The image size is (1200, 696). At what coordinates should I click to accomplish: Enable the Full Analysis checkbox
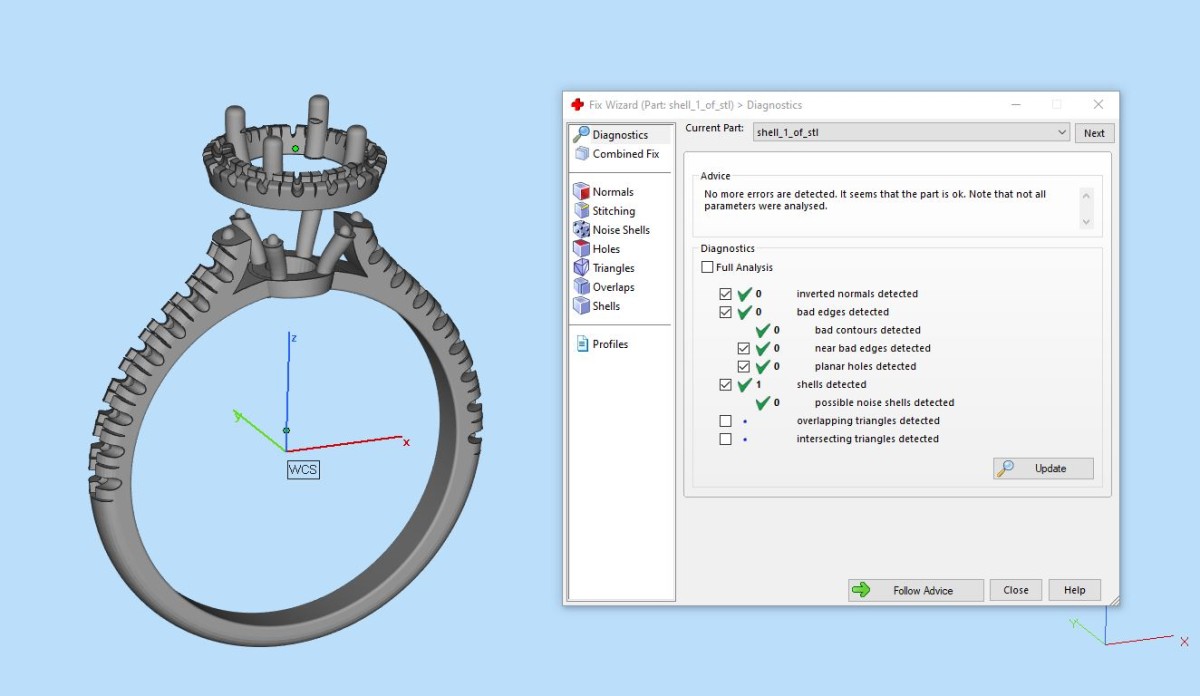(708, 267)
